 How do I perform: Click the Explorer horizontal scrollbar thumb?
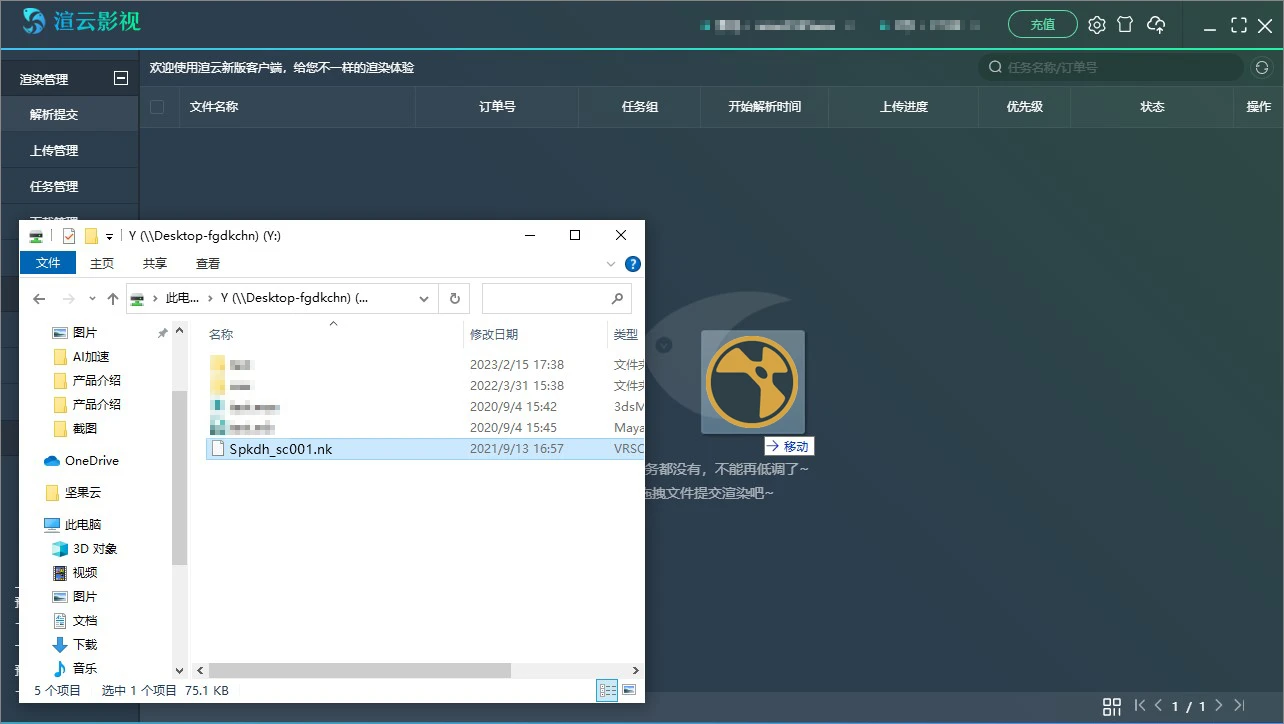(x=360, y=670)
